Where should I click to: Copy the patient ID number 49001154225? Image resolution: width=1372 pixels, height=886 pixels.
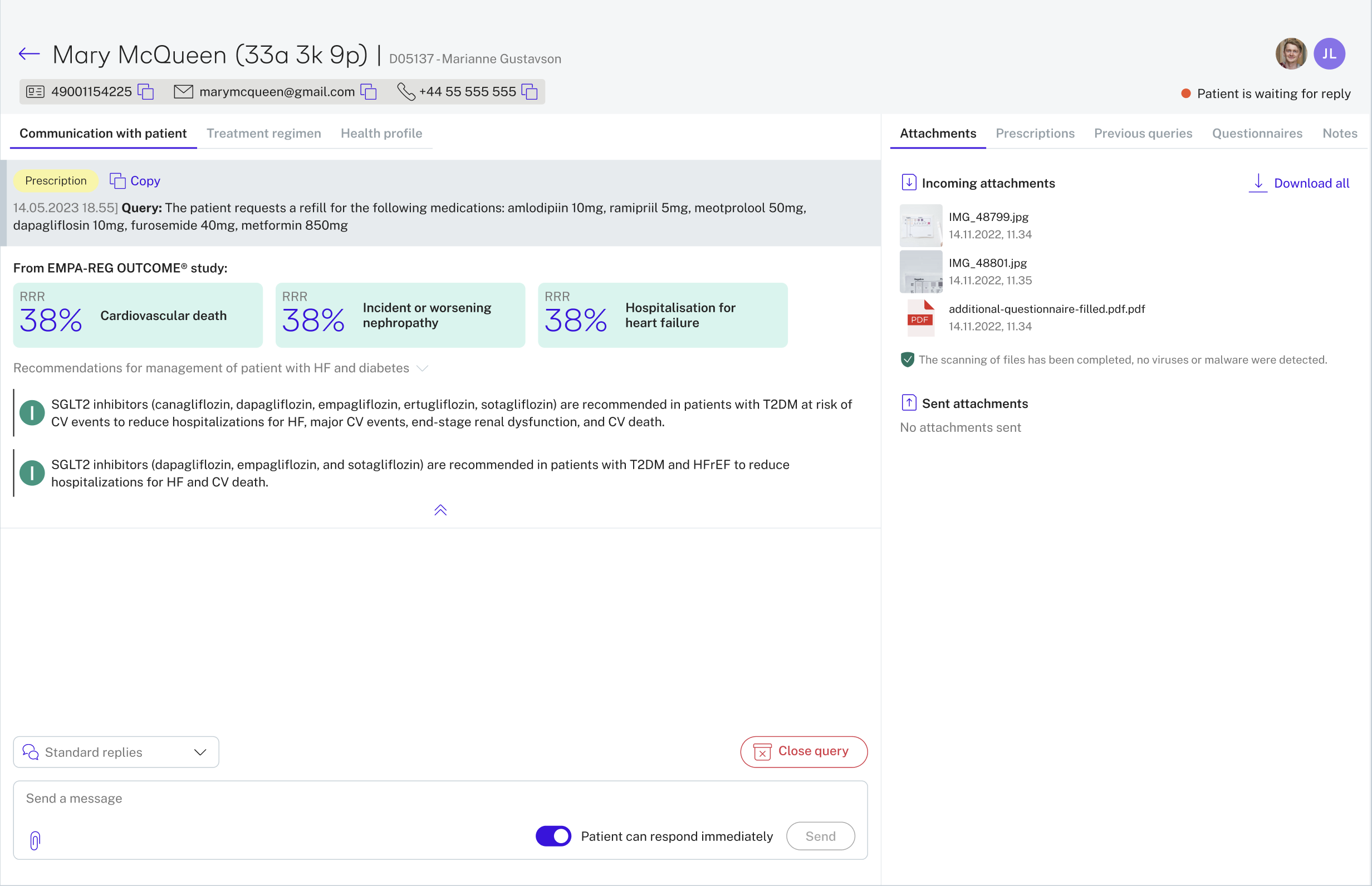point(146,92)
